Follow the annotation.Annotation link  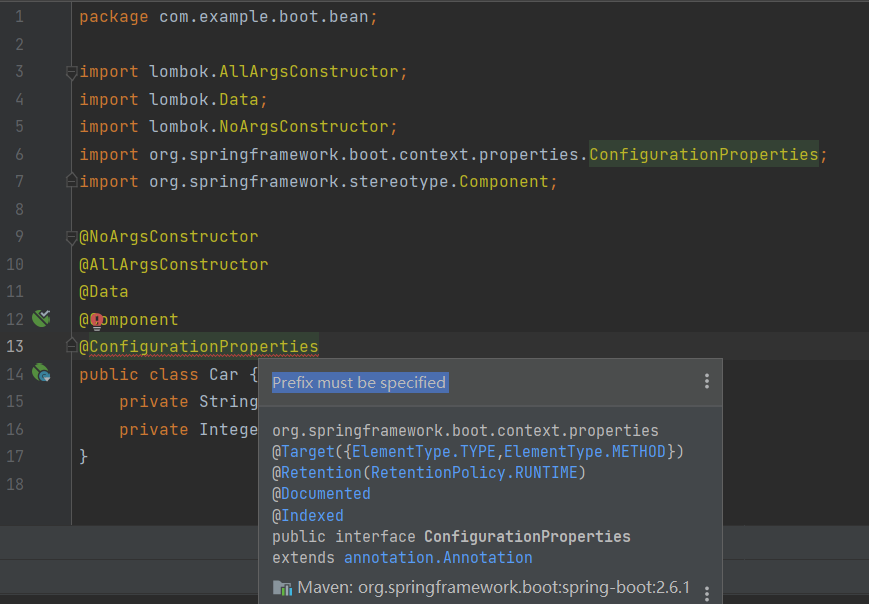coord(438,557)
